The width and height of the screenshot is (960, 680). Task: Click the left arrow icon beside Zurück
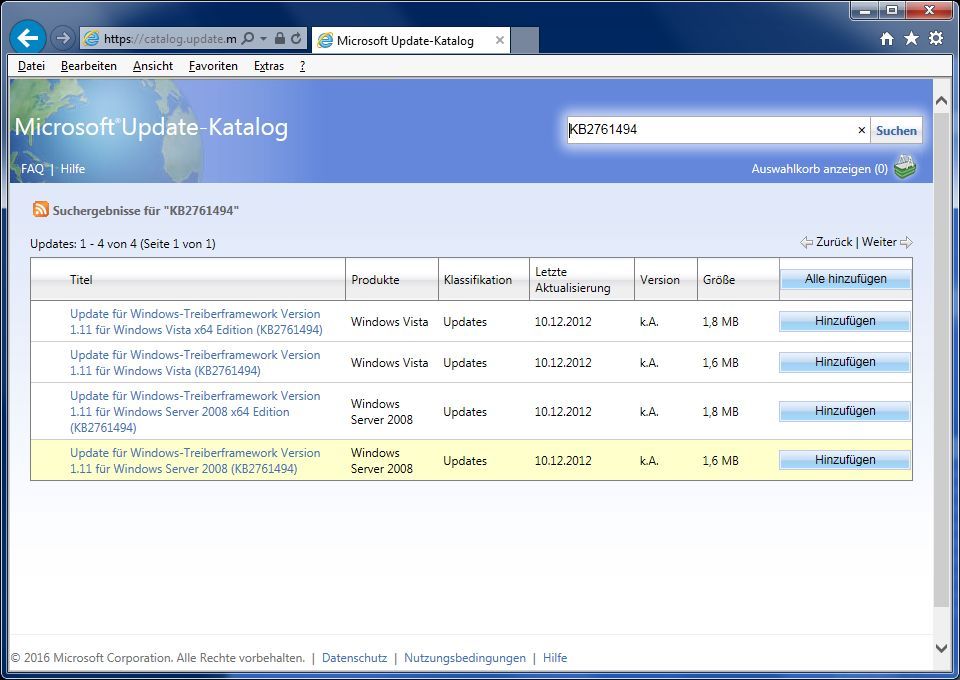806,242
